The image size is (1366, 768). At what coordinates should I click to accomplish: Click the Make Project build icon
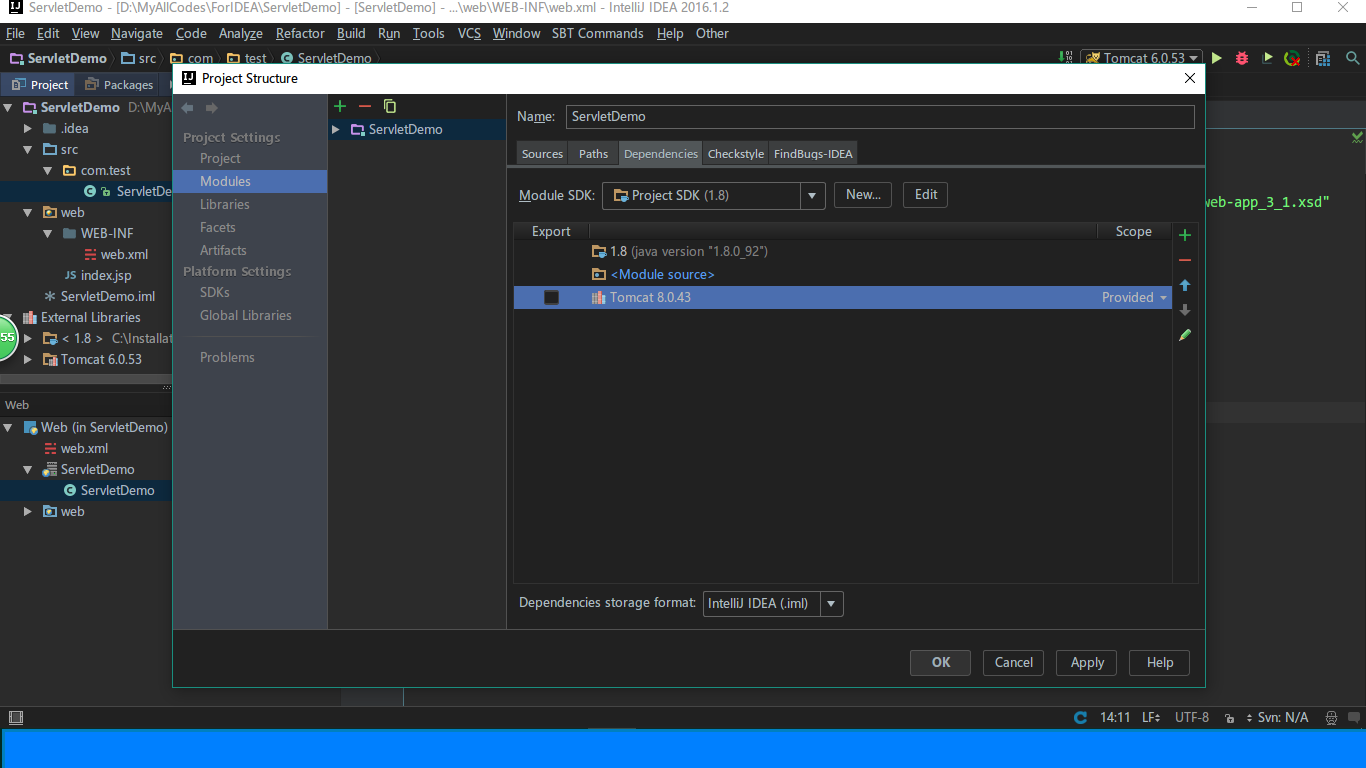coord(1065,58)
